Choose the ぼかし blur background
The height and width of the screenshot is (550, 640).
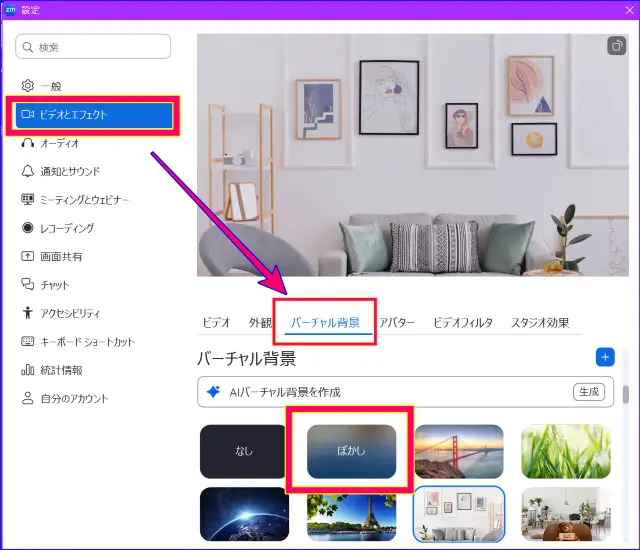click(351, 451)
